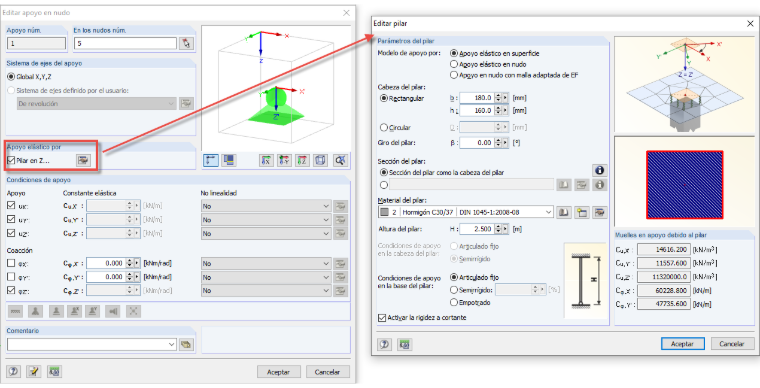Click Cancelar in Editar apoyo en nudo
Image resolution: width=760 pixels, height=388 pixels.
(327, 372)
